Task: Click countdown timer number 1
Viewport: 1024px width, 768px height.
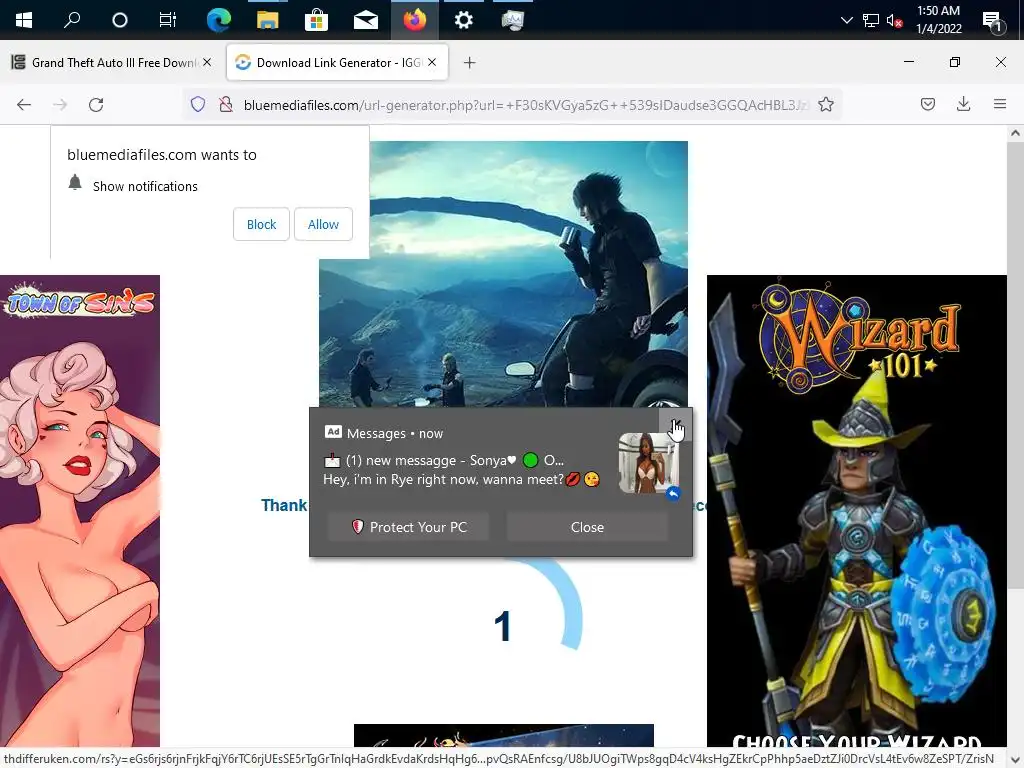Action: 502,626
